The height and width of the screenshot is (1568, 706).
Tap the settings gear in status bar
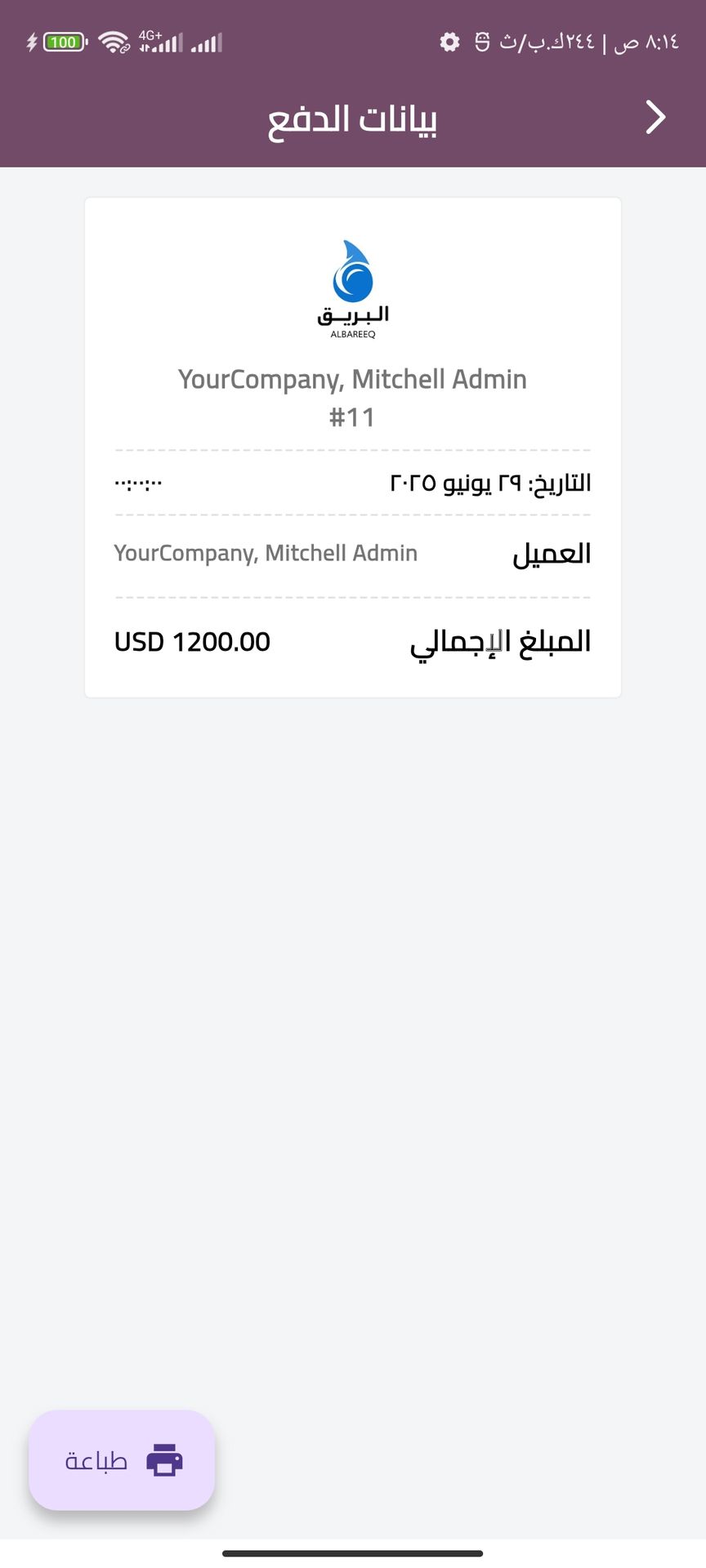coord(449,42)
